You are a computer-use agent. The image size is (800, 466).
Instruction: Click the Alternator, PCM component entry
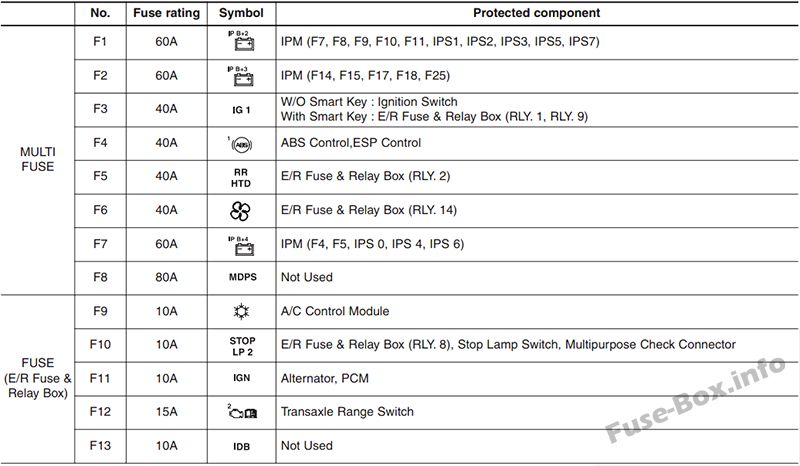coord(324,378)
